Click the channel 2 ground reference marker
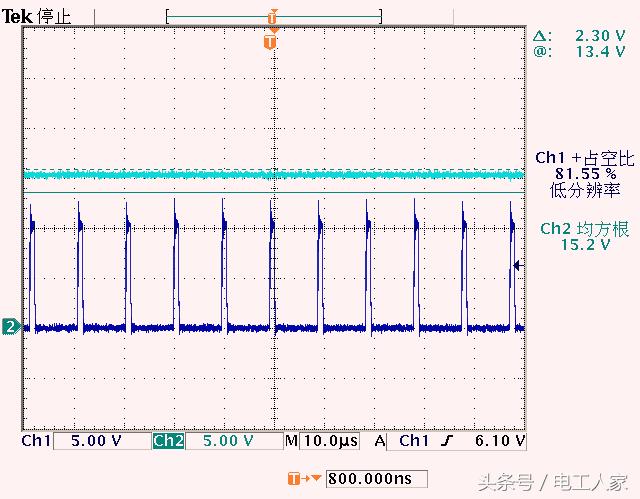Screen dimensions: 640x499 (11, 326)
